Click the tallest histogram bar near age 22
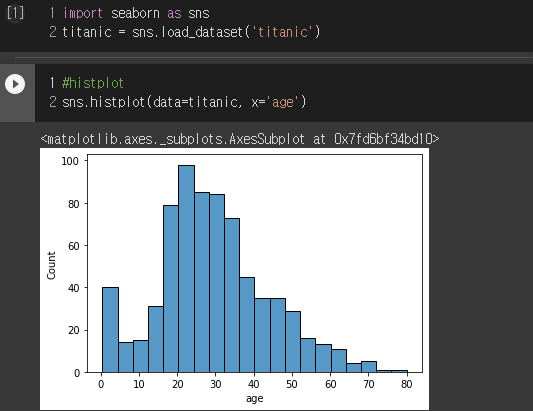 (186, 269)
